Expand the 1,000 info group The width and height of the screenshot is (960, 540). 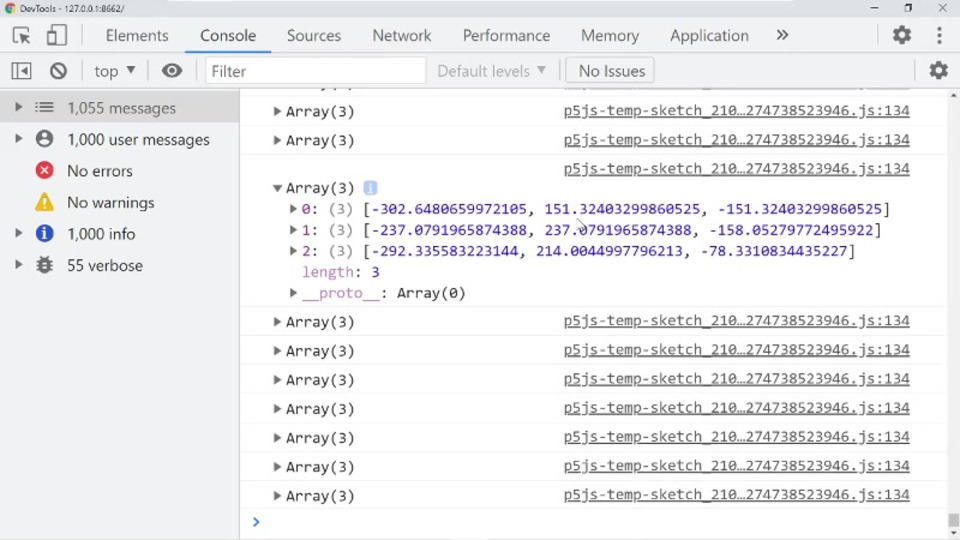tap(18, 233)
